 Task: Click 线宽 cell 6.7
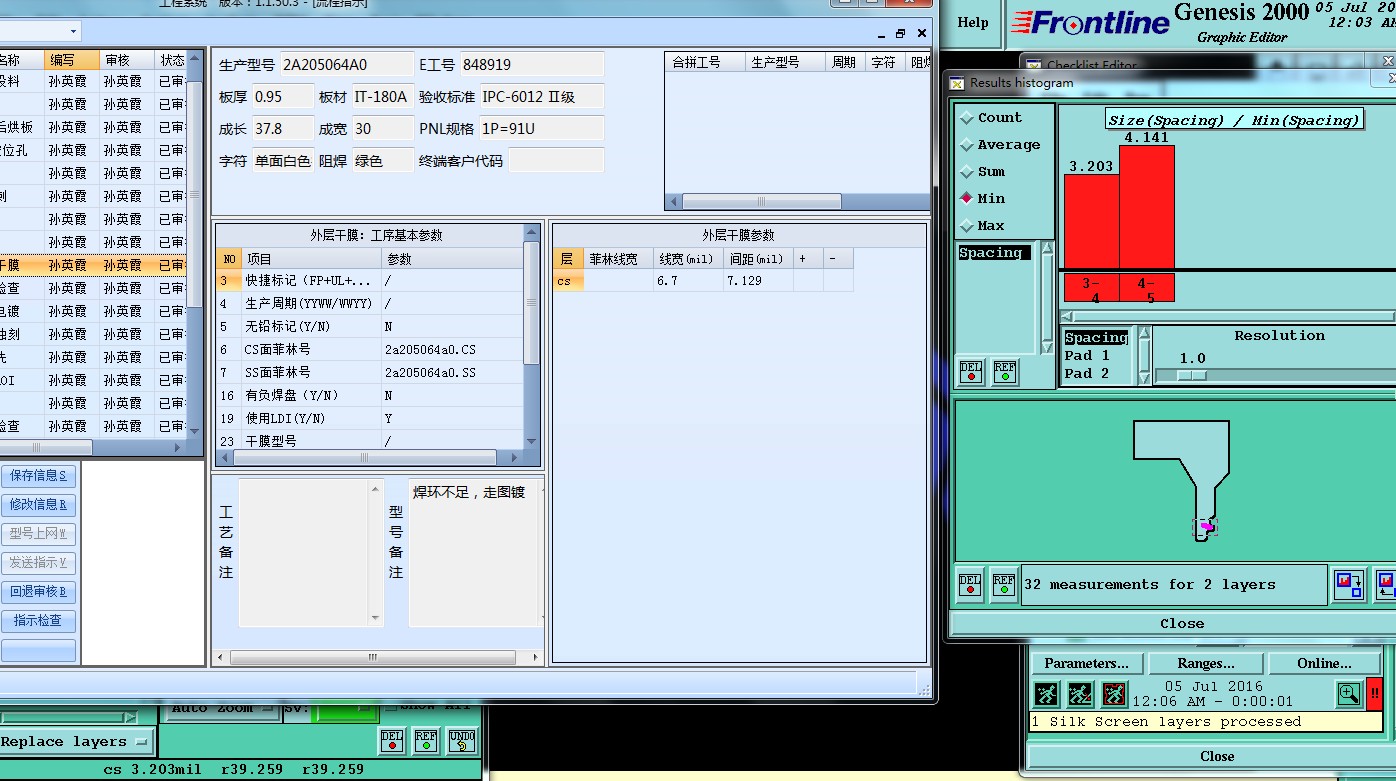tap(688, 281)
